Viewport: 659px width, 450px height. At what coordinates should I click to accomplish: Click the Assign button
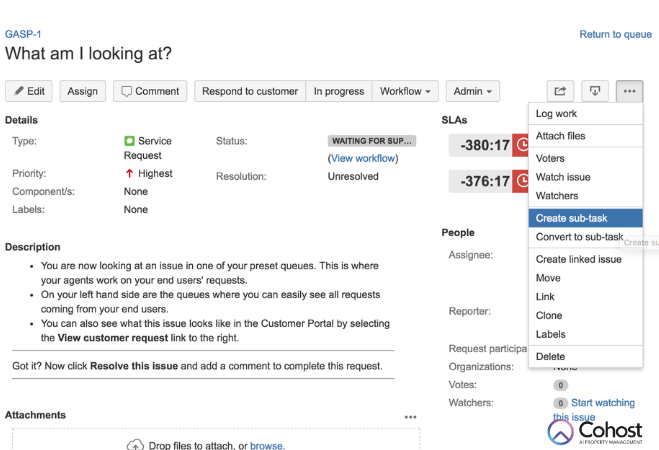pyautogui.click(x=82, y=91)
